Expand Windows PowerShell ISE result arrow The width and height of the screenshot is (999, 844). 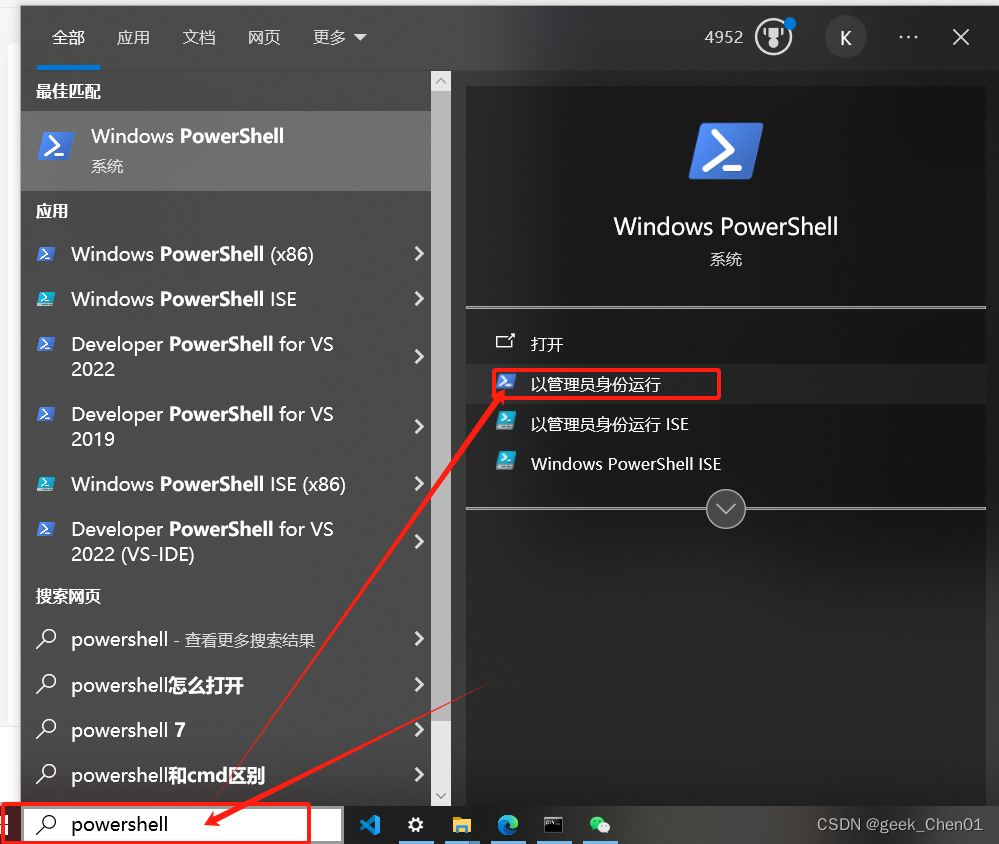click(419, 298)
